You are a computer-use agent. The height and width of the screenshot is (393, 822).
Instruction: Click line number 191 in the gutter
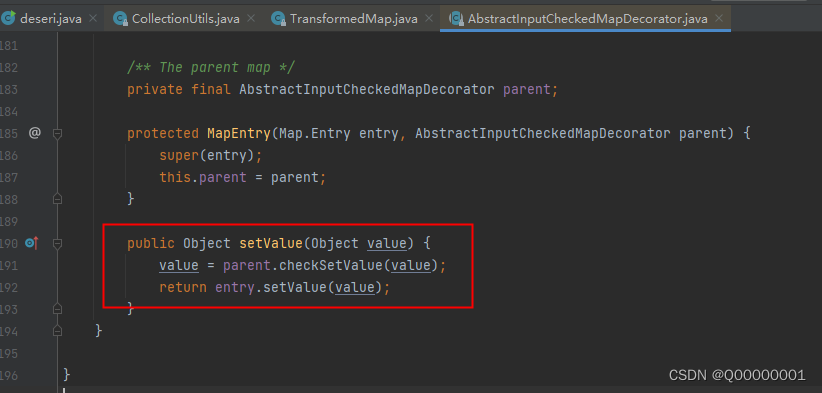coord(9,266)
